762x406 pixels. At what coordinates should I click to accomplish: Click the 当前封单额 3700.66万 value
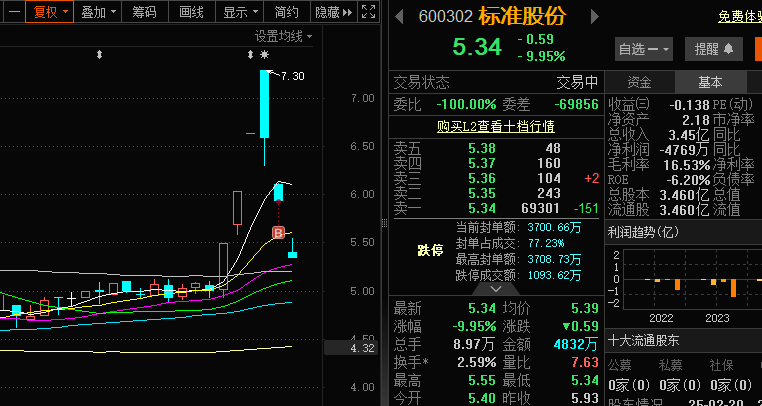click(554, 227)
